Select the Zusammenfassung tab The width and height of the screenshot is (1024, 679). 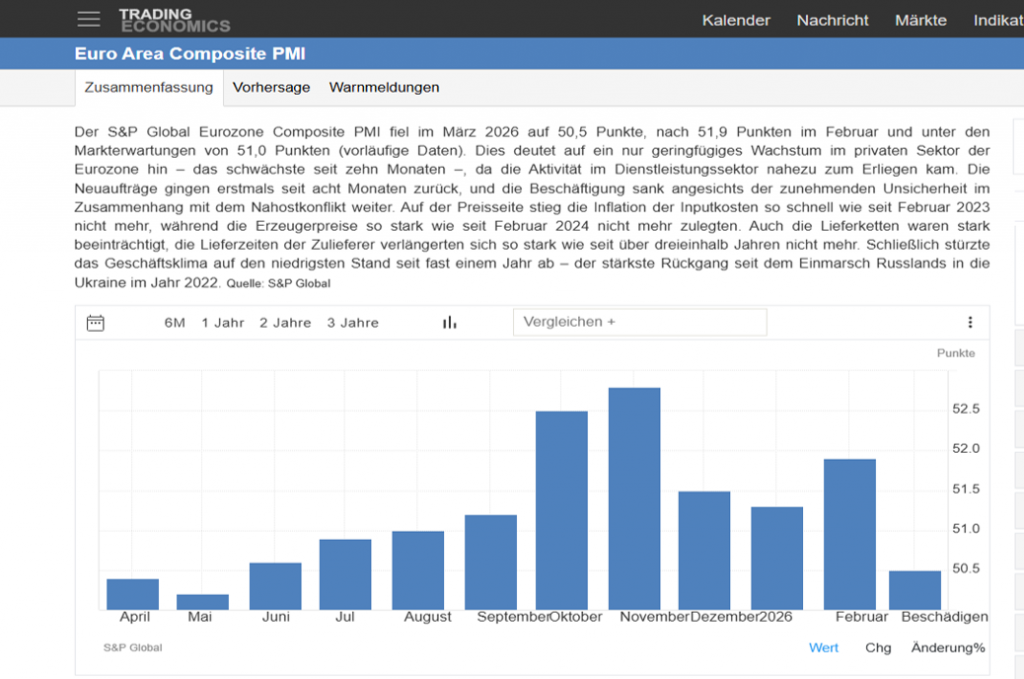click(148, 87)
